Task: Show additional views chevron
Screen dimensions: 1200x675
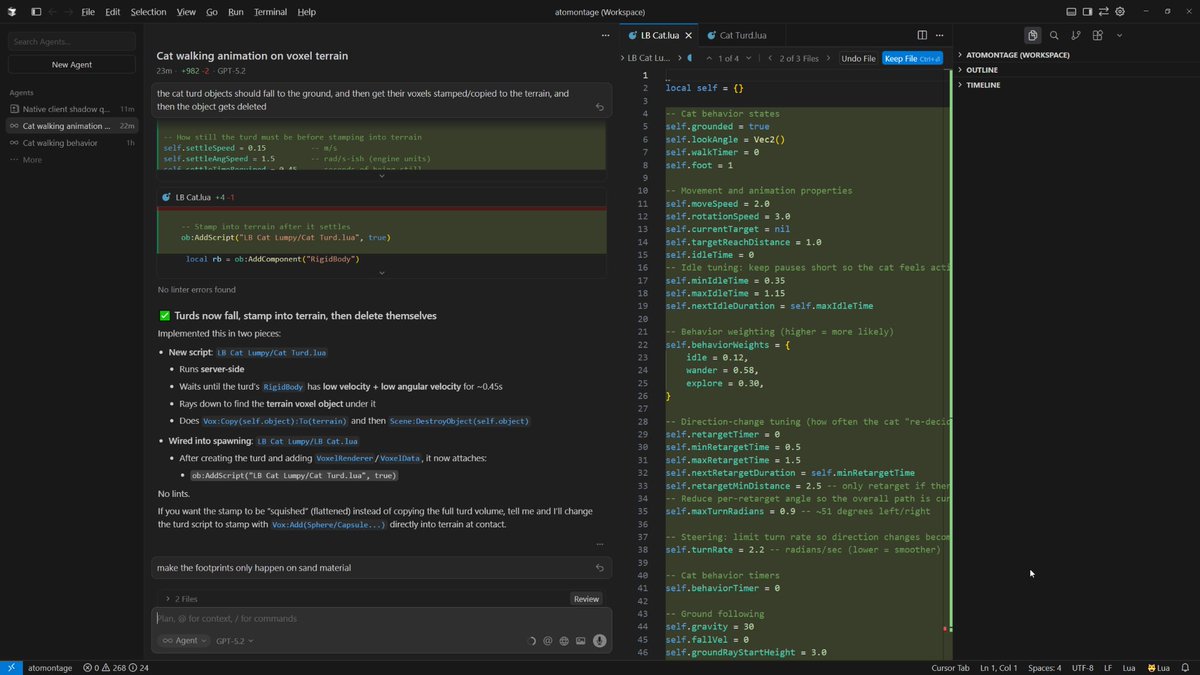Action: click(x=1119, y=35)
